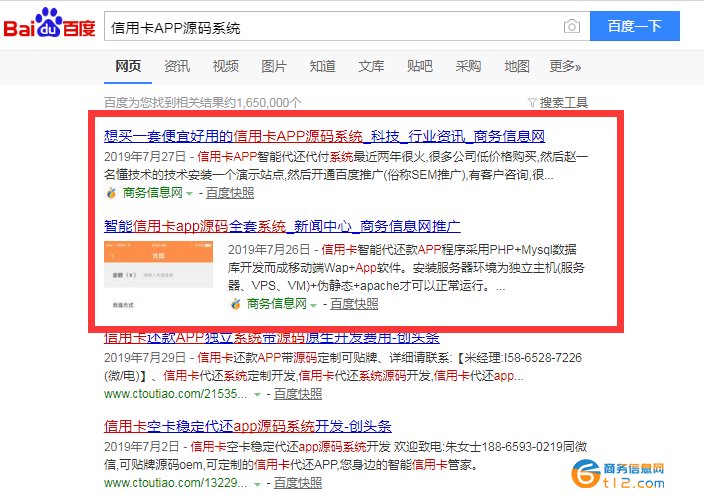This screenshot has height=502, width=704.
Task: Click snippet text dated 2019年7月2日
Action: tap(346, 455)
